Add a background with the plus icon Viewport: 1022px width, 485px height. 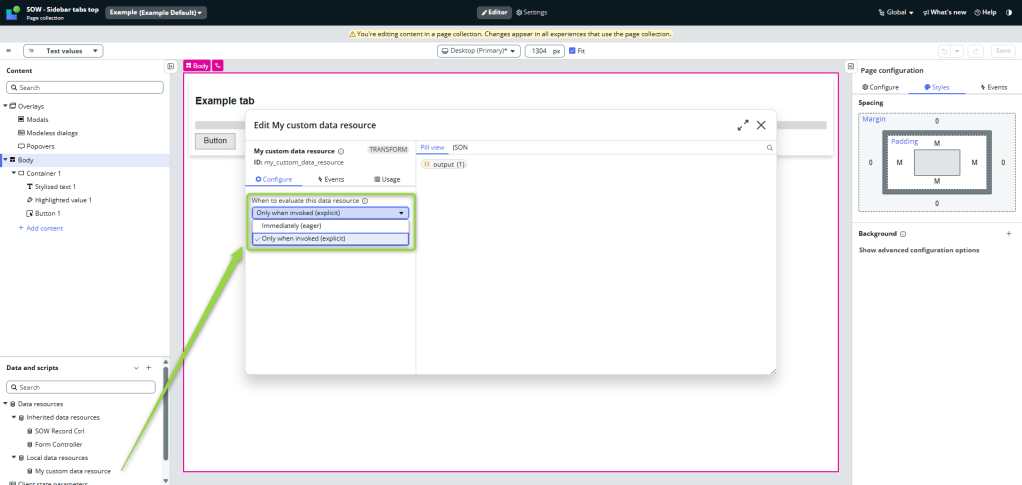coord(1008,233)
